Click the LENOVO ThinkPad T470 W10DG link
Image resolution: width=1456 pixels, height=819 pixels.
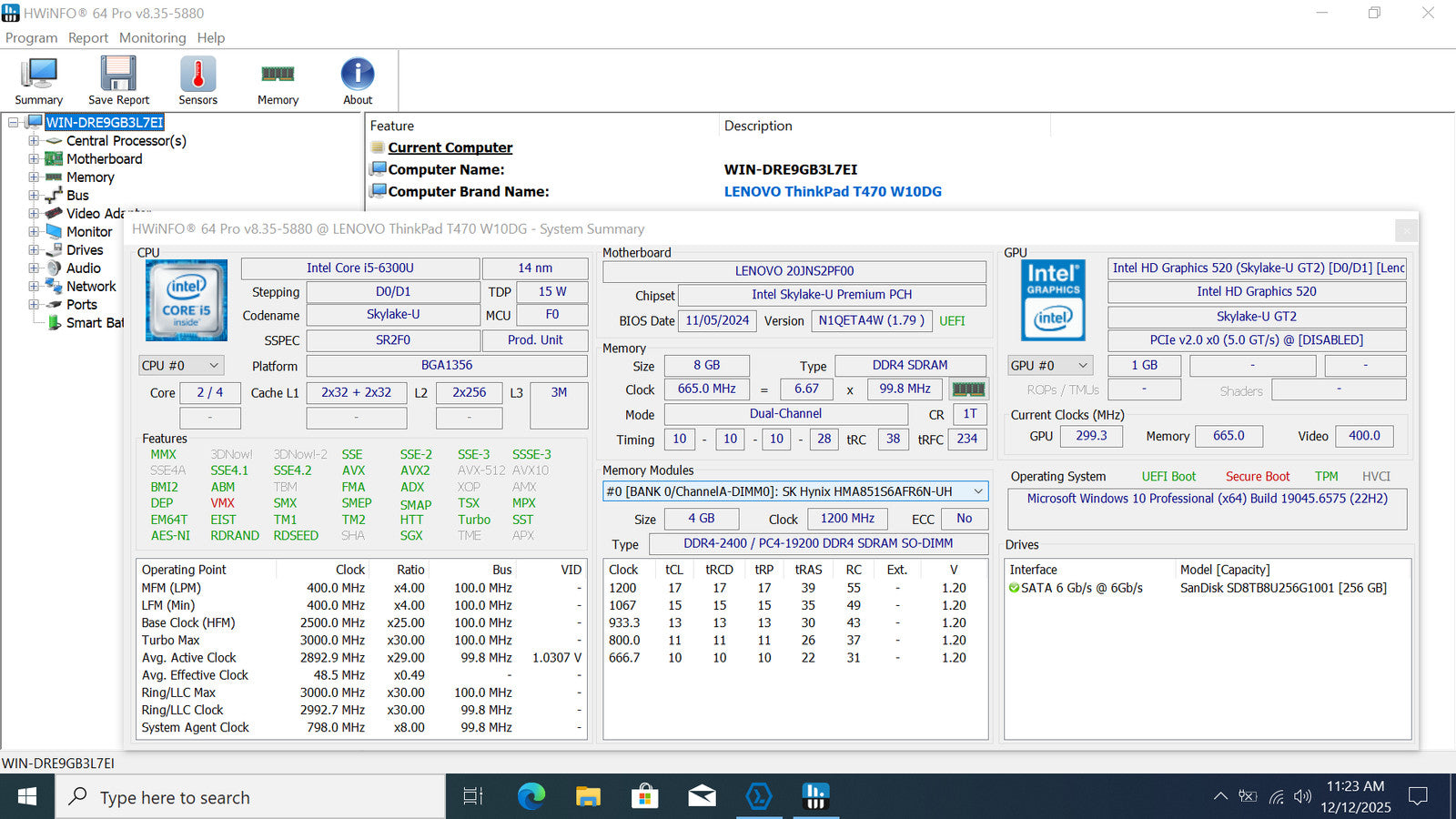[x=832, y=192]
